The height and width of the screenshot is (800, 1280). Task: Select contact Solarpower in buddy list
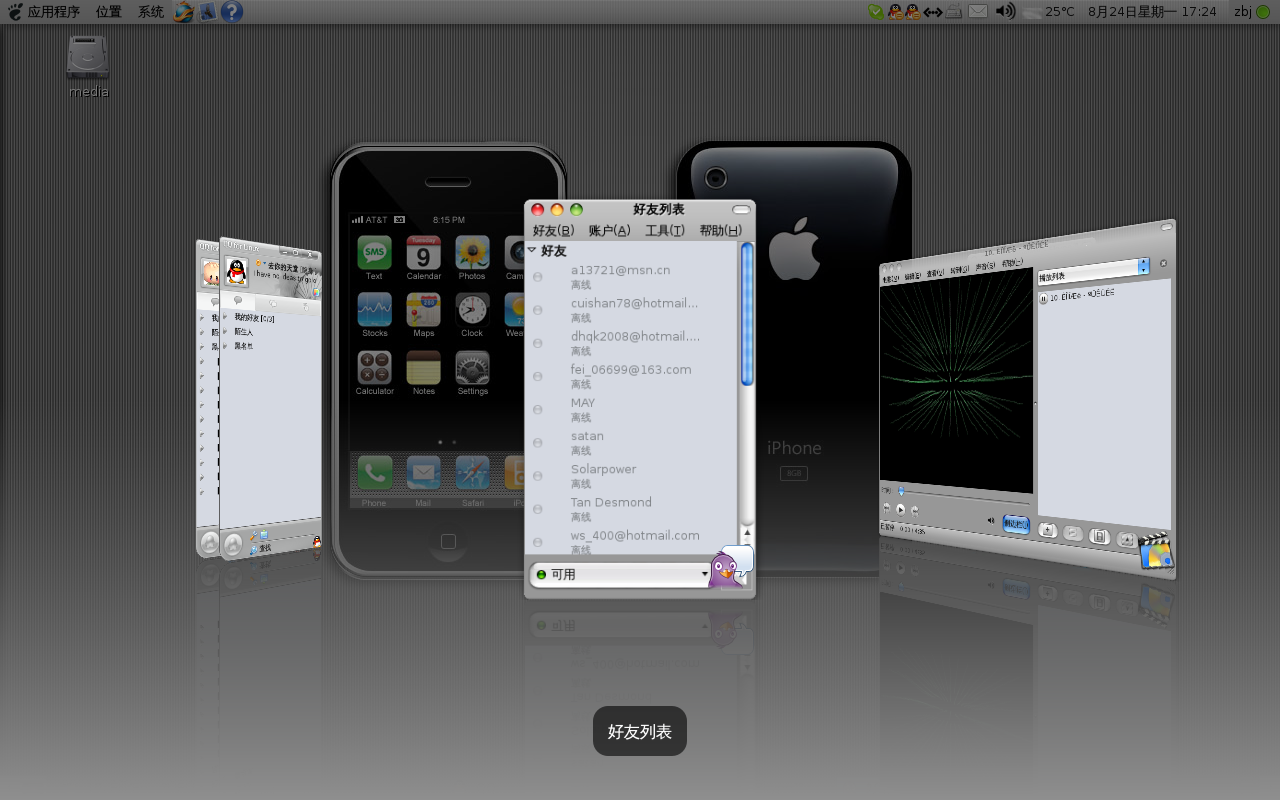632,475
